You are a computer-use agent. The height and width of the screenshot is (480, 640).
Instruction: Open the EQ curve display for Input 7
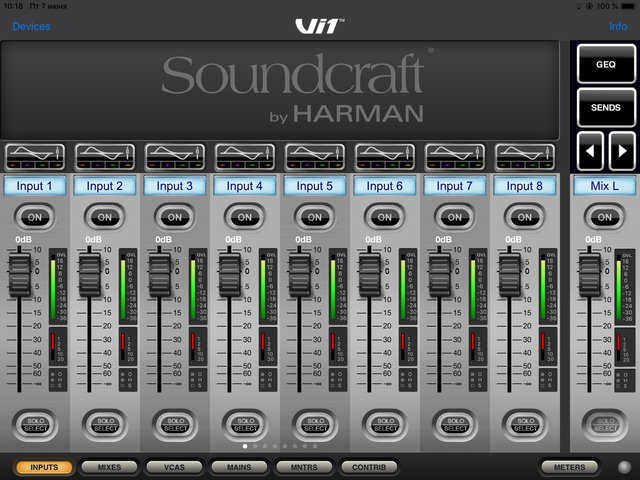click(x=455, y=157)
